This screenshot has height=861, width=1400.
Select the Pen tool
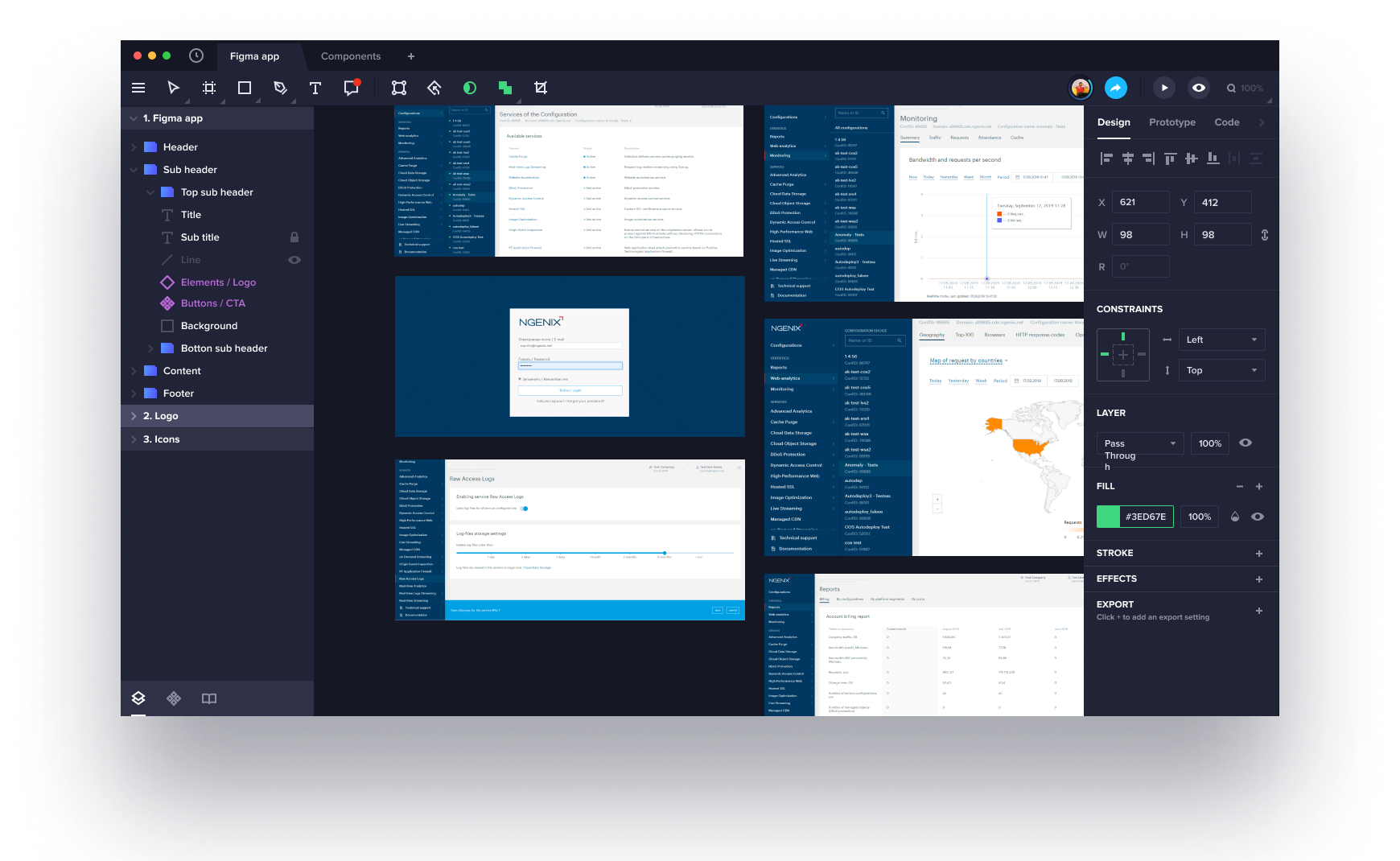281,88
